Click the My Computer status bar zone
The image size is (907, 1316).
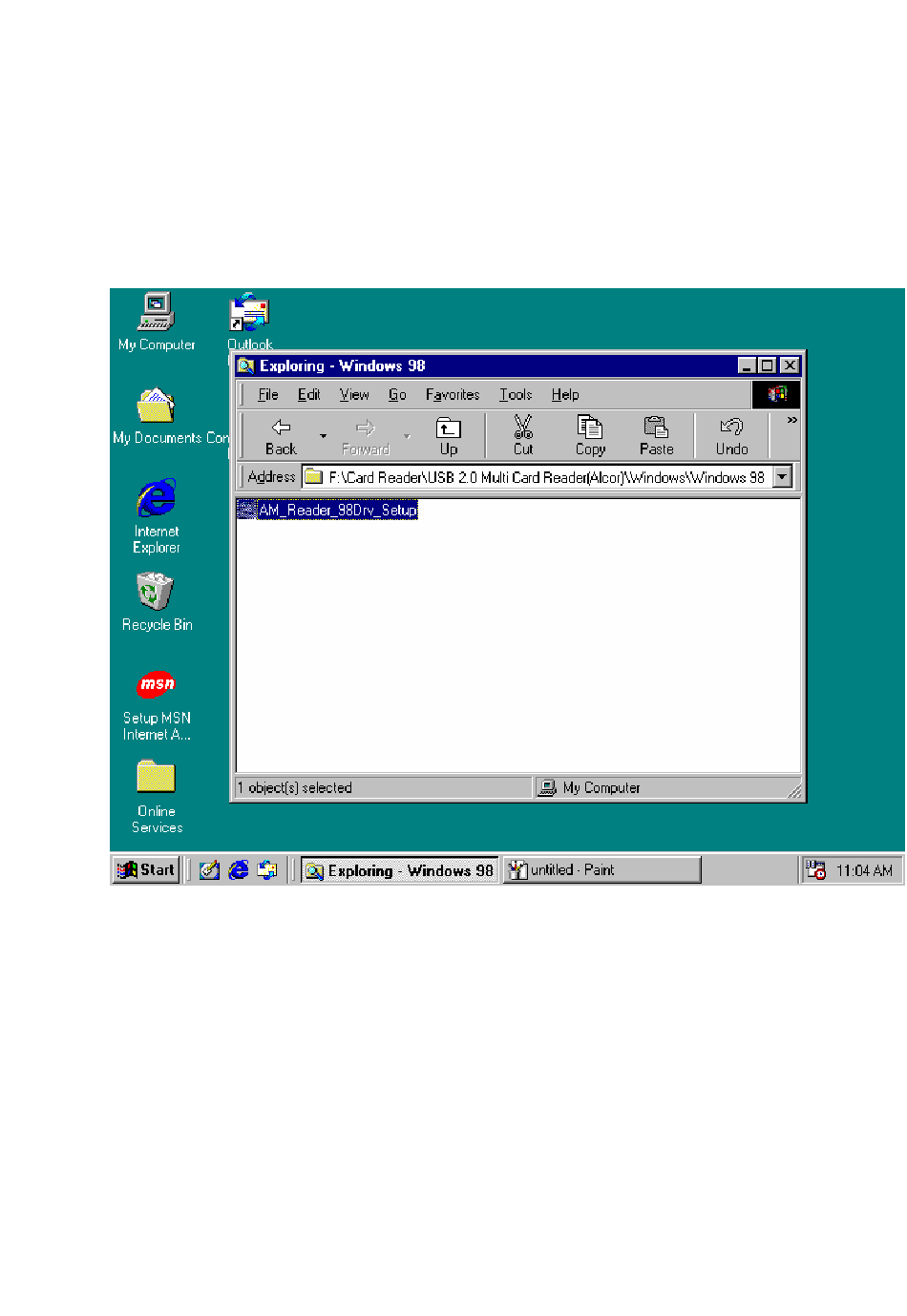point(667,787)
